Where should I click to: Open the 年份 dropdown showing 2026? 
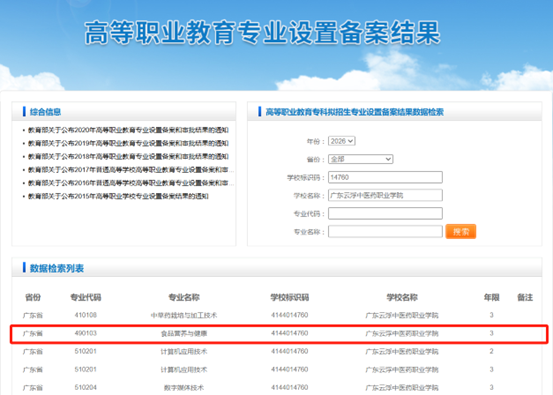341,141
